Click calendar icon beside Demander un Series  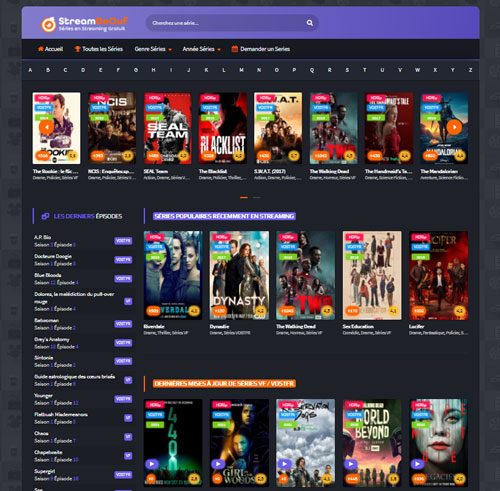point(235,49)
